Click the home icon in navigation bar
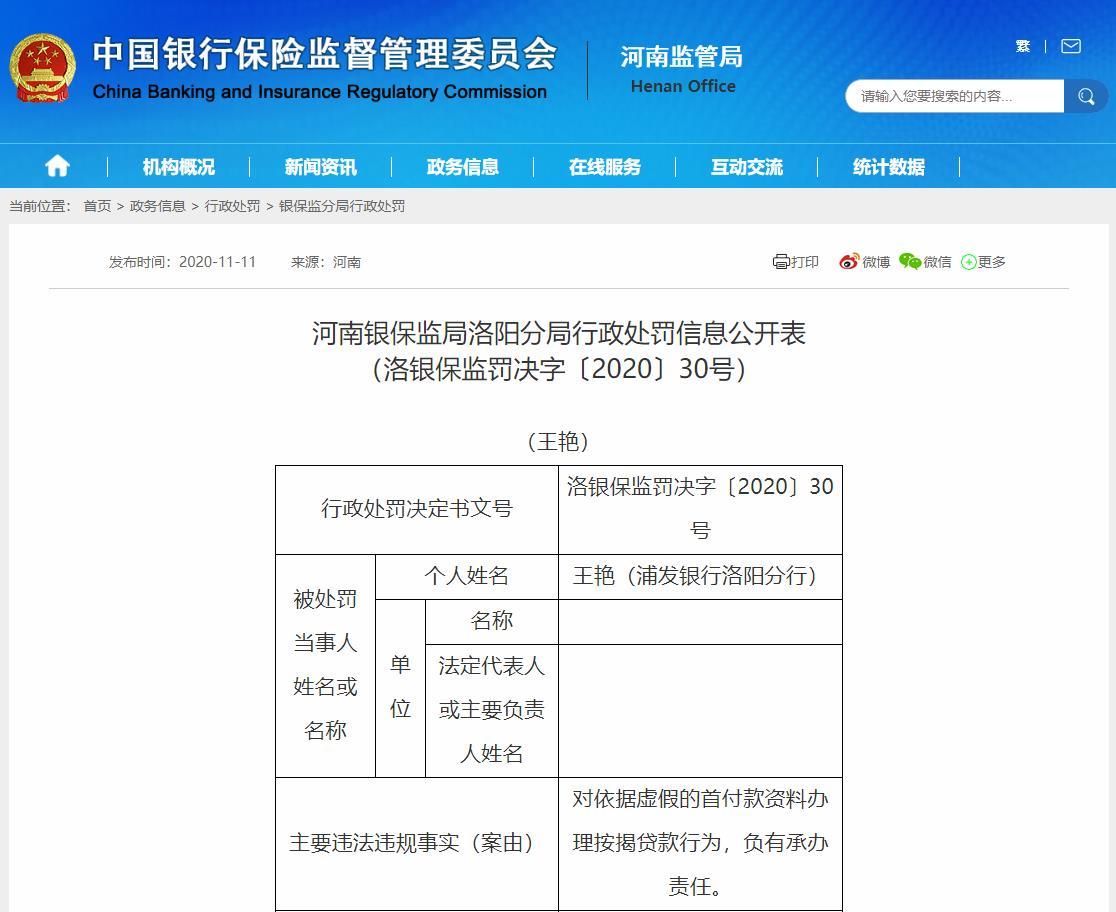Image resolution: width=1116 pixels, height=912 pixels. tap(57, 167)
